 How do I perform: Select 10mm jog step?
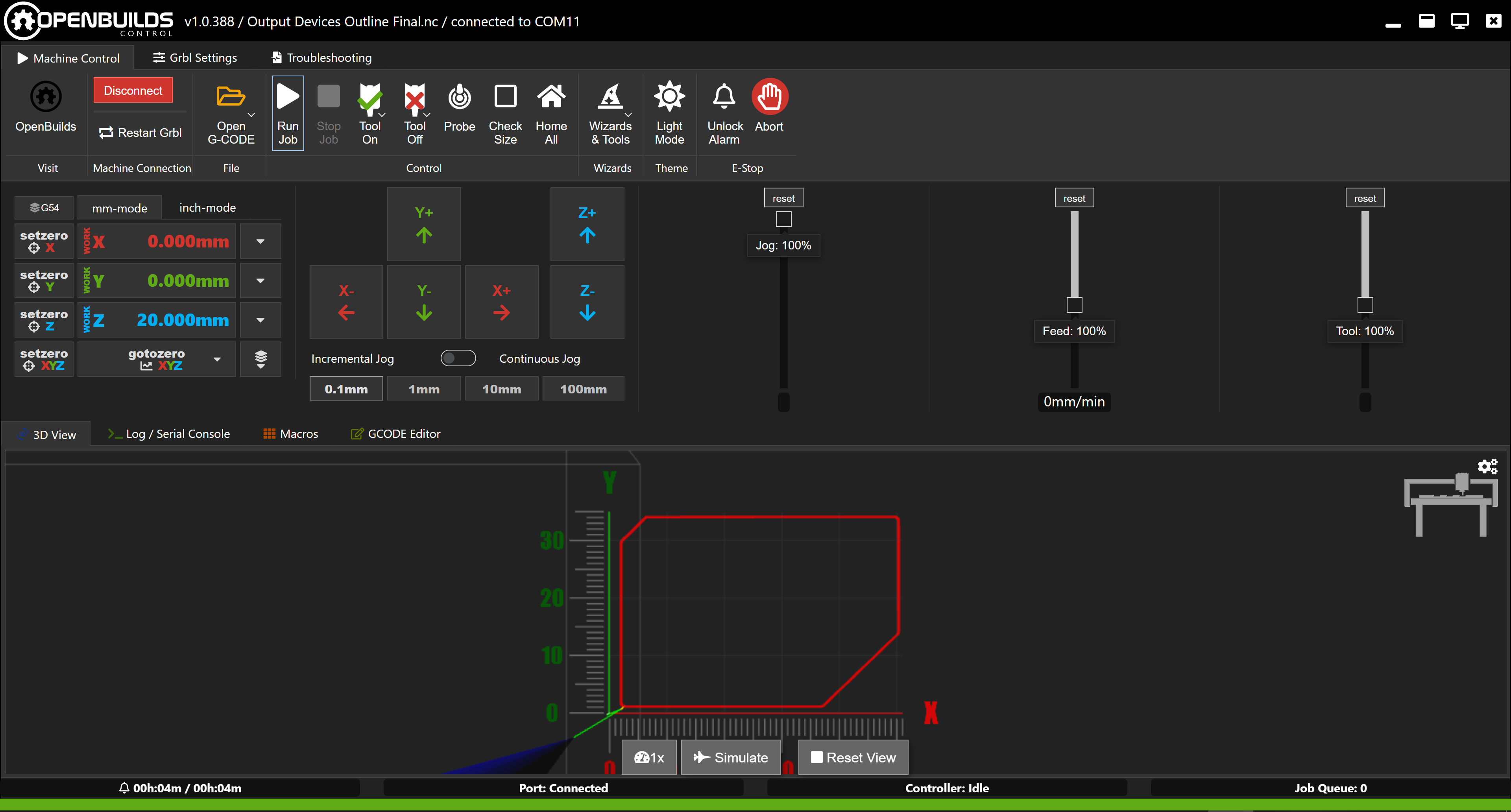click(x=502, y=389)
